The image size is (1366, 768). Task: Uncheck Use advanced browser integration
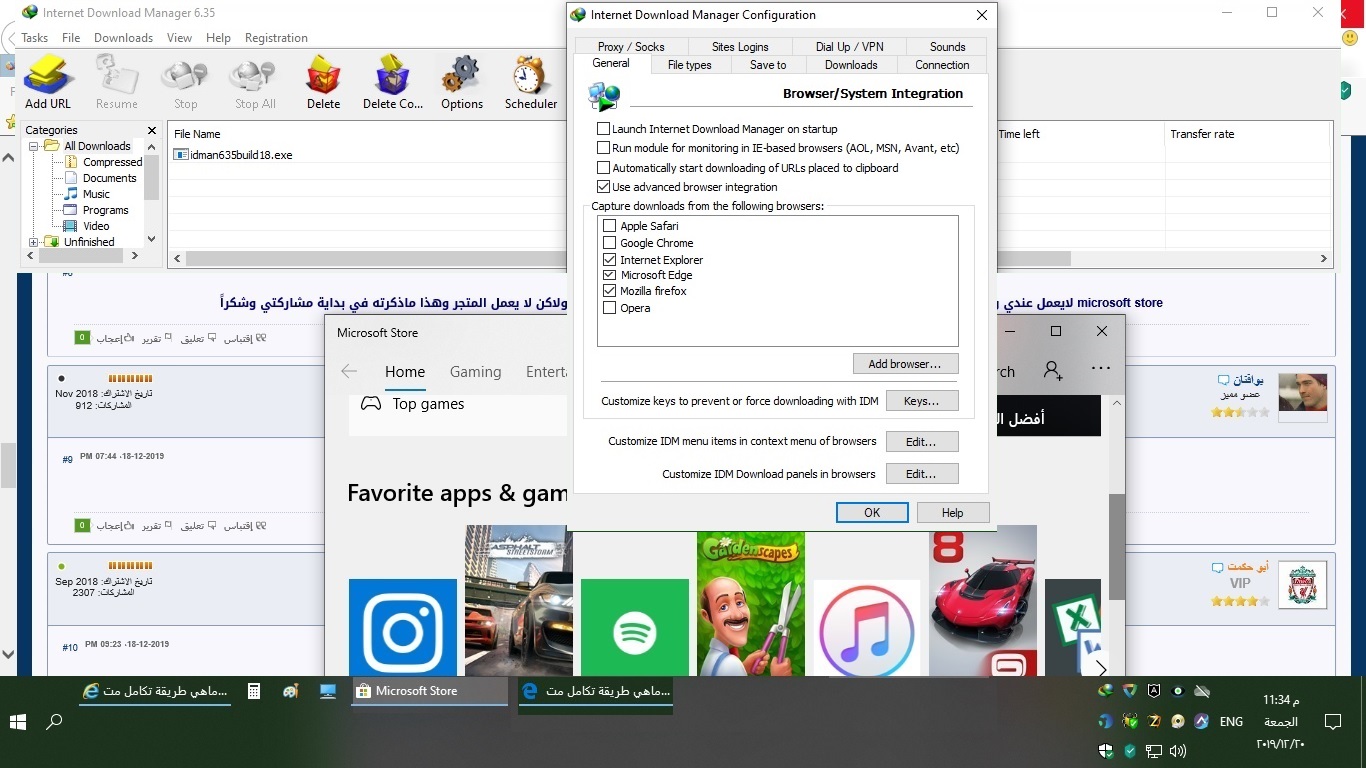pyautogui.click(x=603, y=187)
